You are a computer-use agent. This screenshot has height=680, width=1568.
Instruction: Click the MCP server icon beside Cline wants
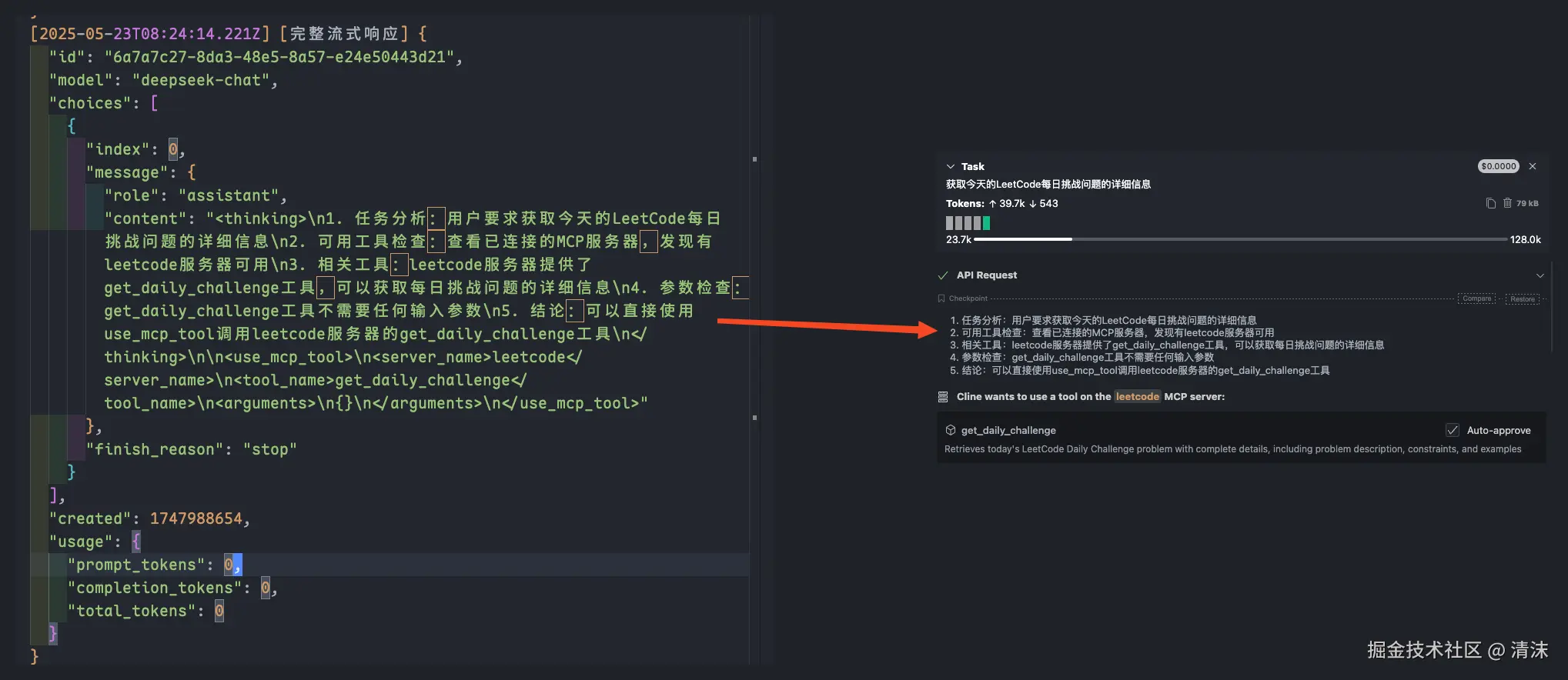tap(943, 397)
